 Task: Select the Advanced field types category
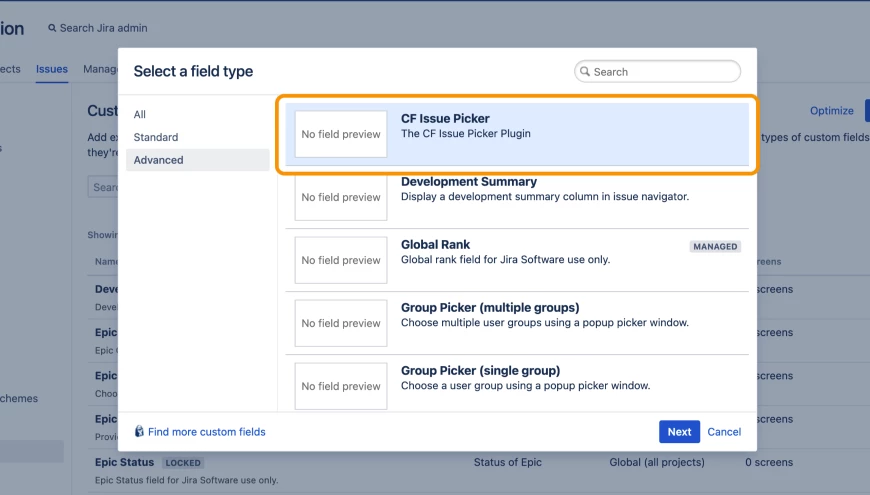coord(198,160)
